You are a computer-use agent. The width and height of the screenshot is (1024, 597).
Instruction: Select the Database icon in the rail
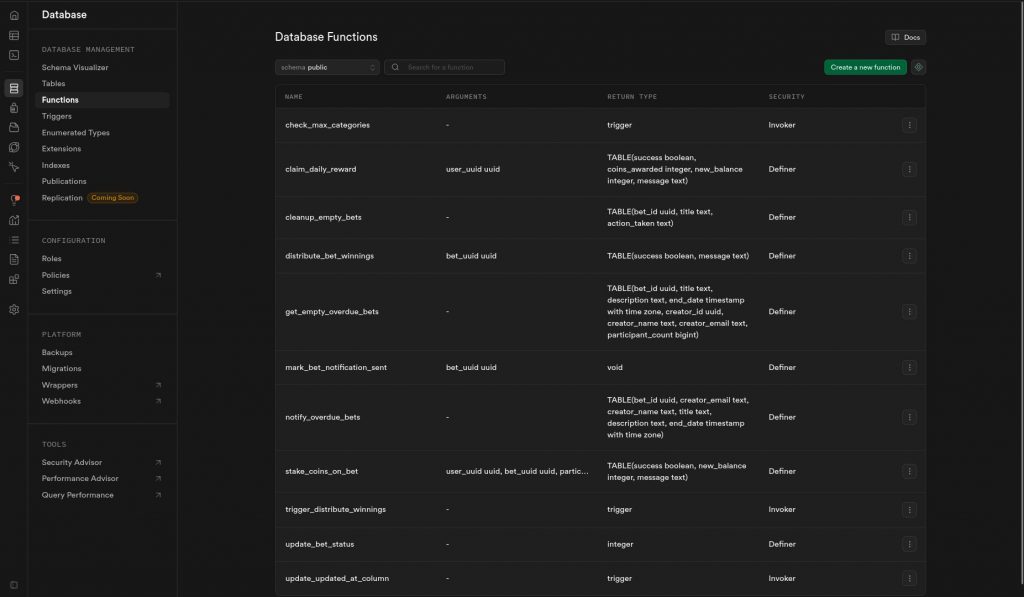coord(13,88)
